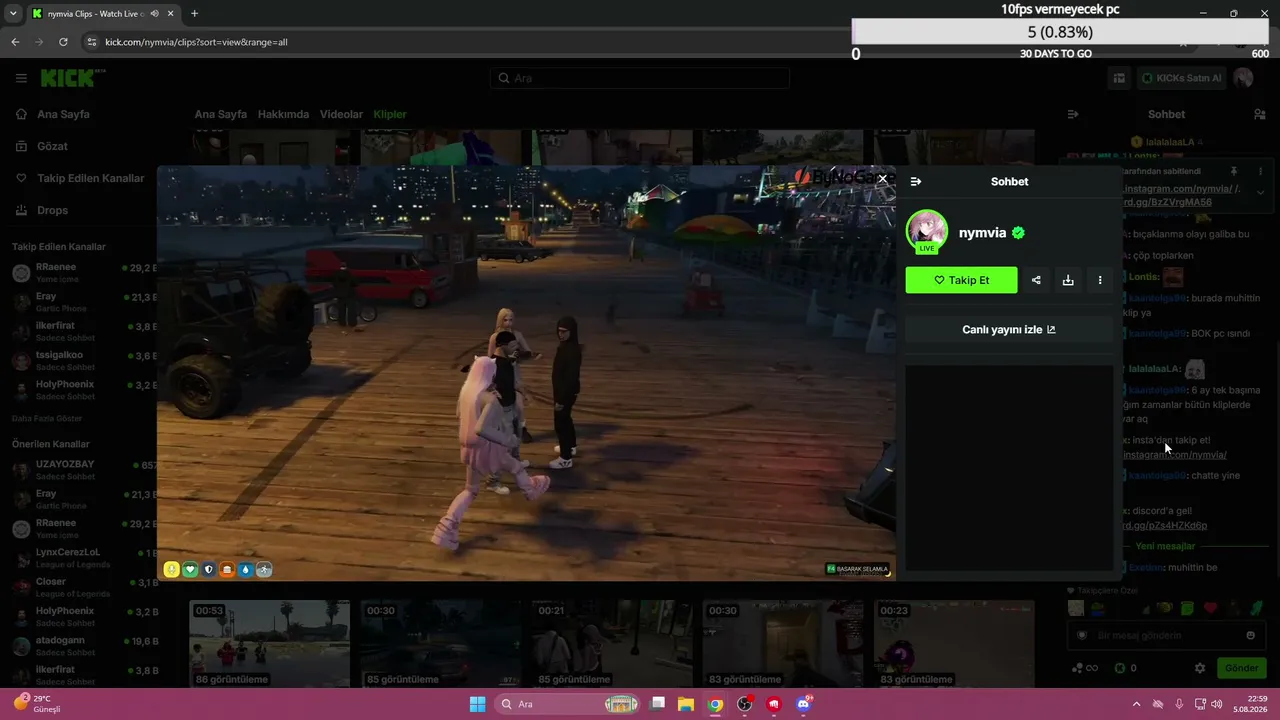Go back in browser history
This screenshot has height=720, width=1280.
pyautogui.click(x=15, y=42)
